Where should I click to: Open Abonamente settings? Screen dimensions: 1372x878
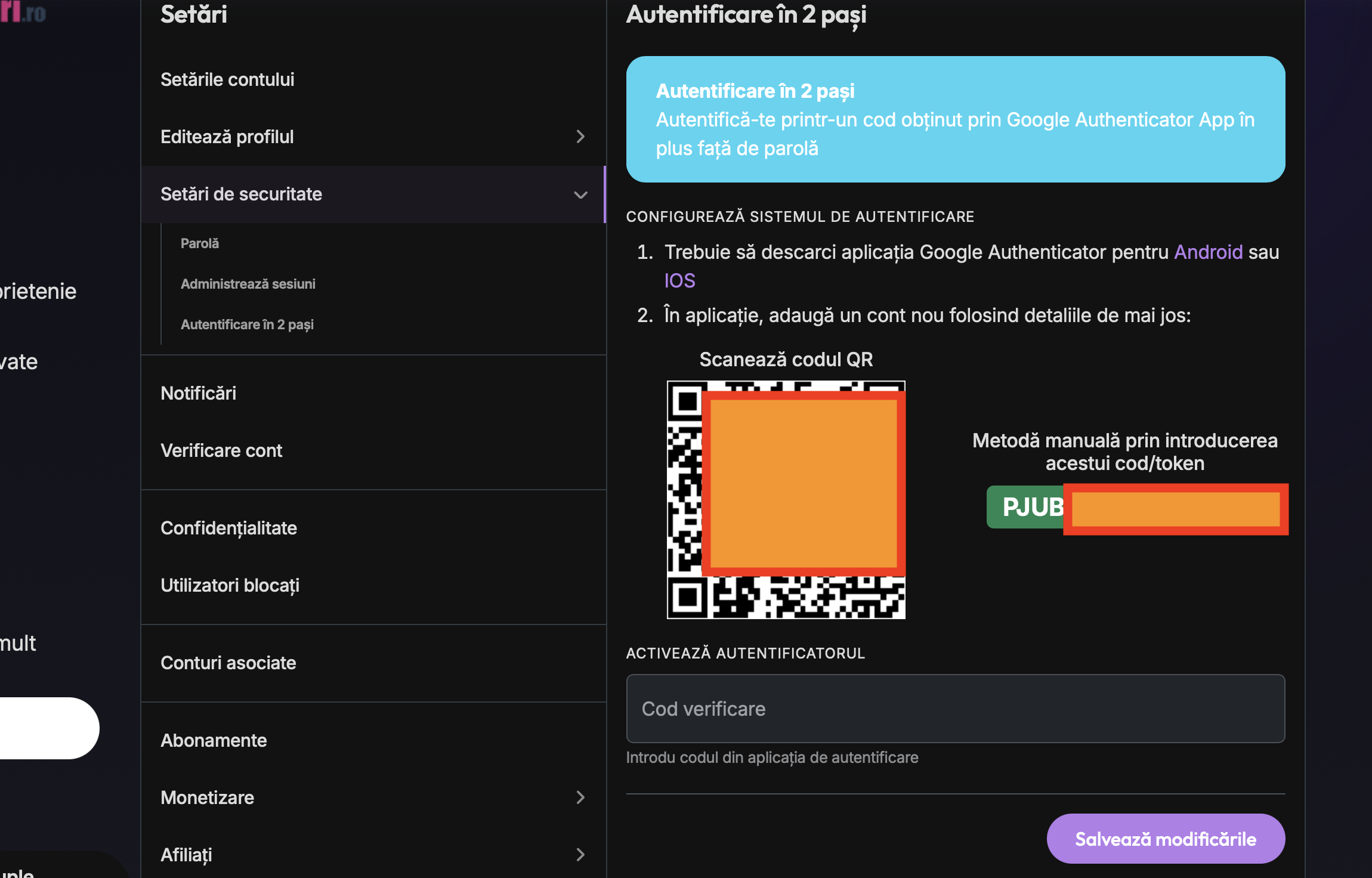tap(214, 740)
